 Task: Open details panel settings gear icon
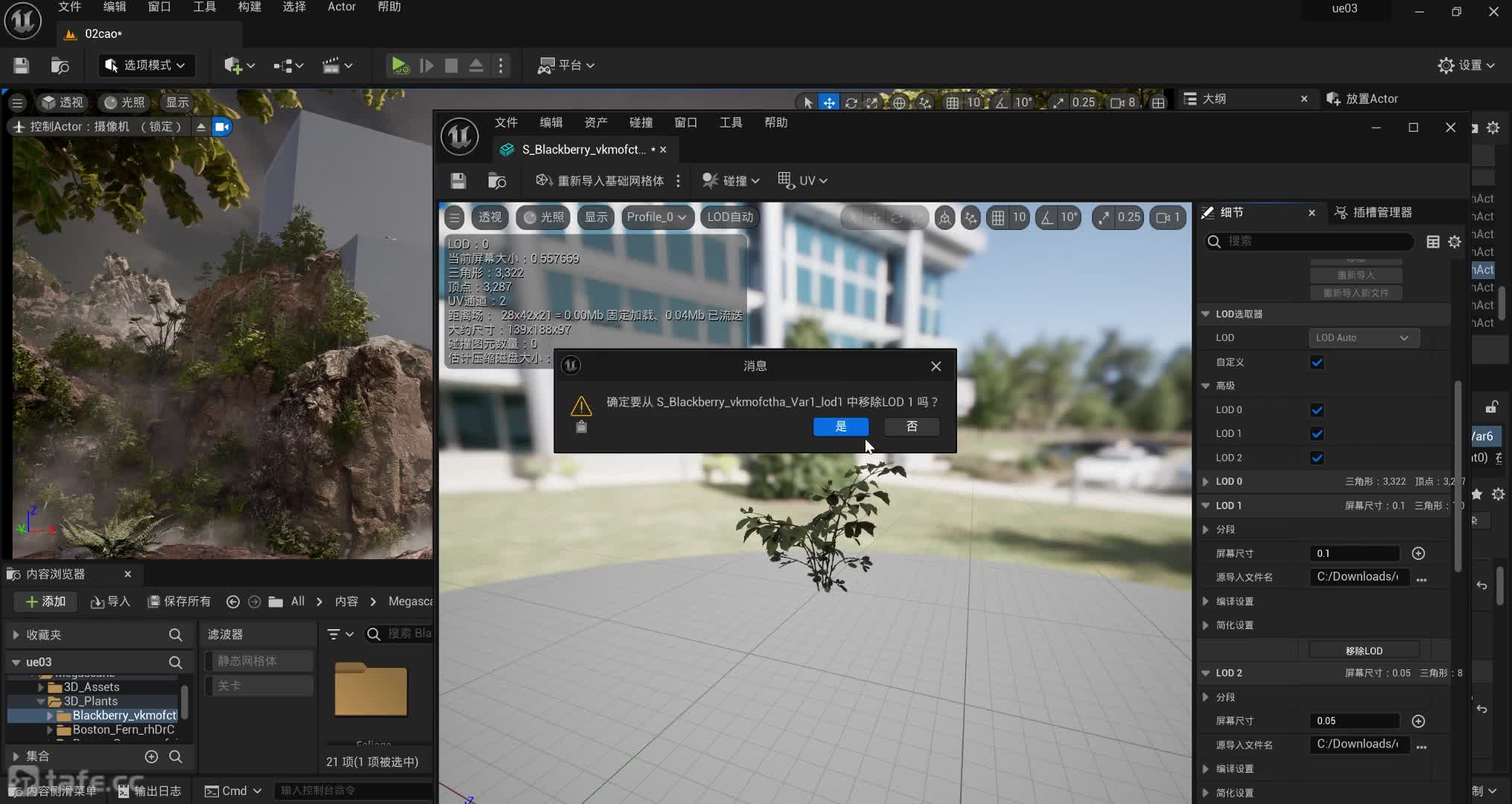[1454, 242]
